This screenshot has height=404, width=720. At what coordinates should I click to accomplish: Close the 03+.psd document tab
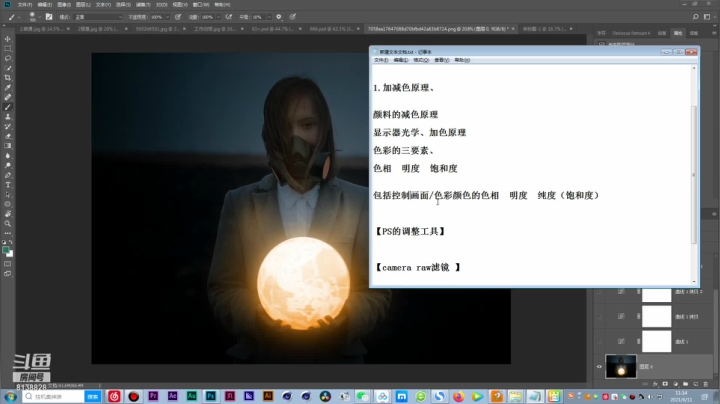point(300,28)
